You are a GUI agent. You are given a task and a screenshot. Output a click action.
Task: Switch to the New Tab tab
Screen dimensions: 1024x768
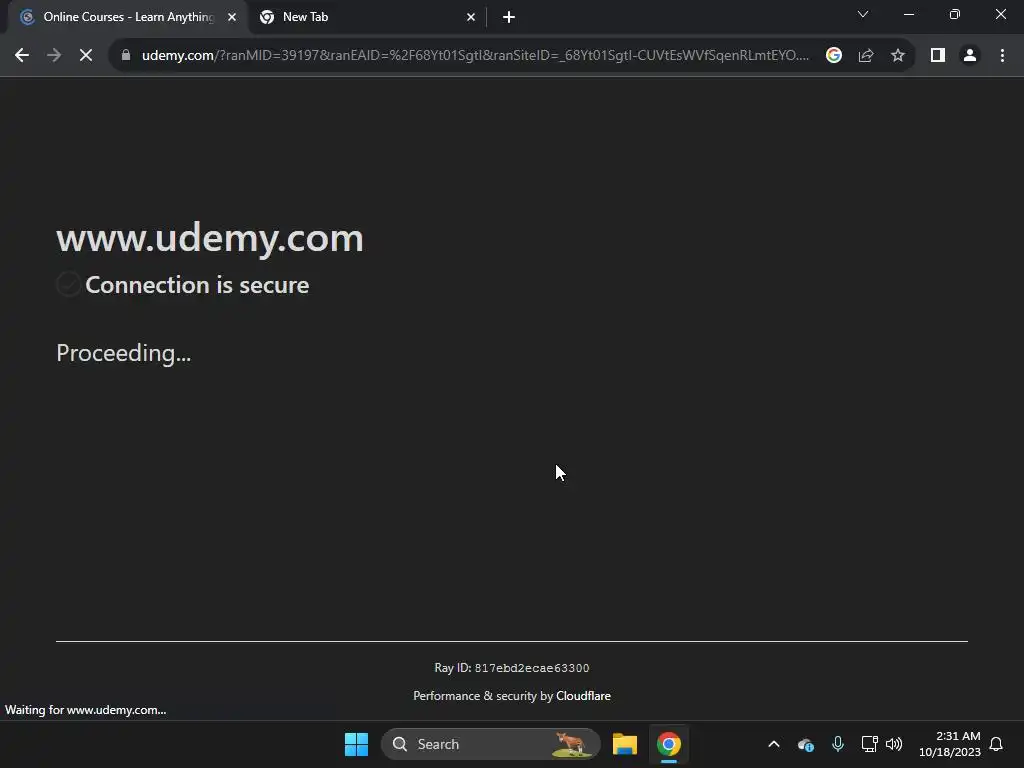368,17
